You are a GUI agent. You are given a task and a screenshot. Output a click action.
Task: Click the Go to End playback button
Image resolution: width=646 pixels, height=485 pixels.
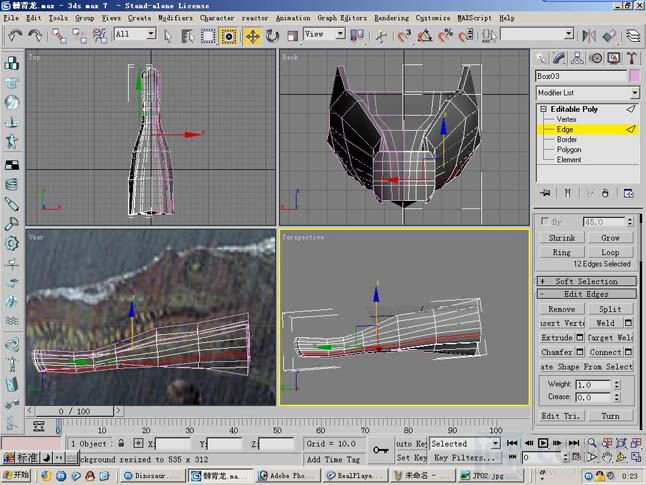pyautogui.click(x=574, y=443)
